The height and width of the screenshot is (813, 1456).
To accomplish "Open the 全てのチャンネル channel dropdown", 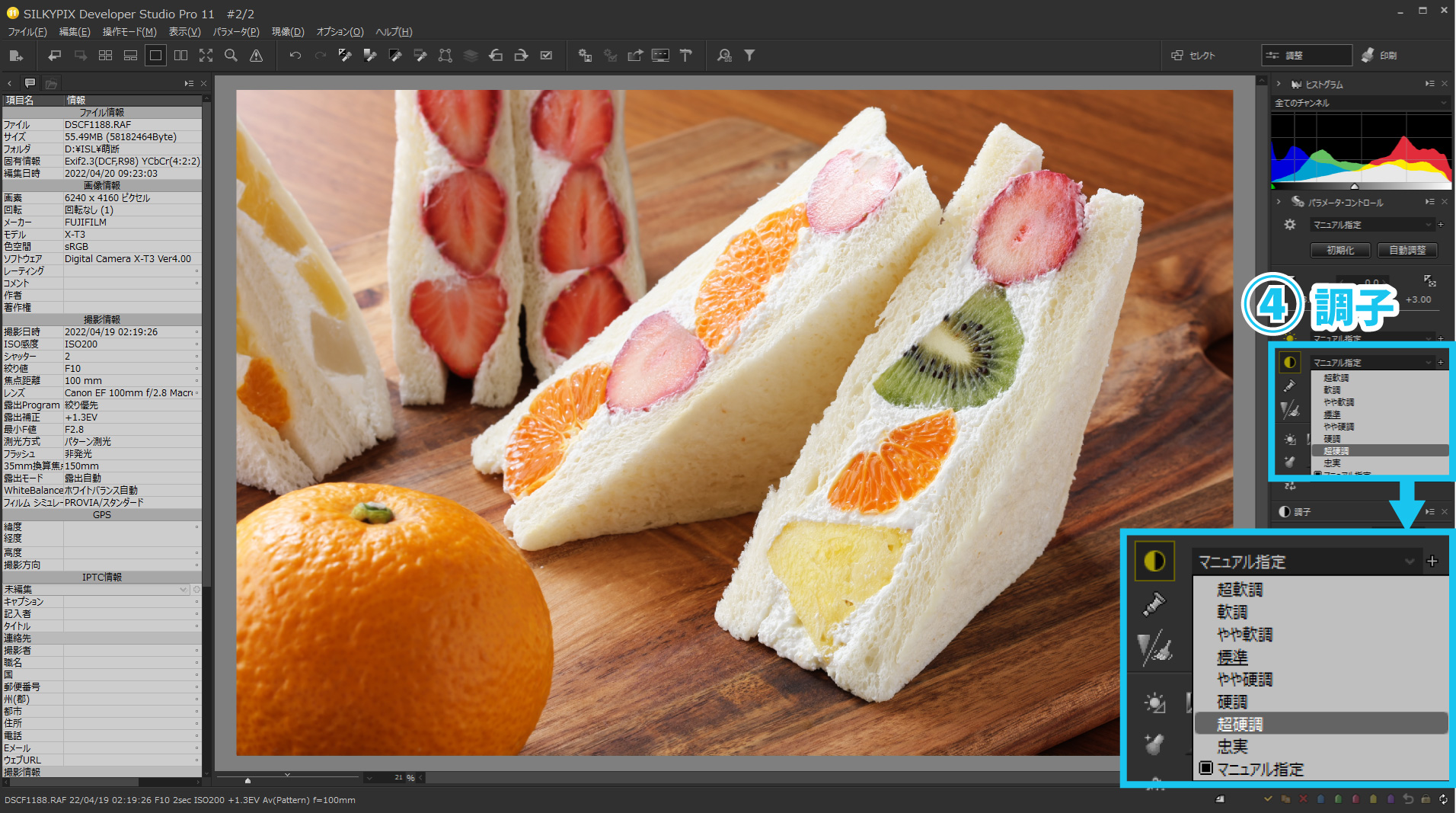I will click(1361, 103).
